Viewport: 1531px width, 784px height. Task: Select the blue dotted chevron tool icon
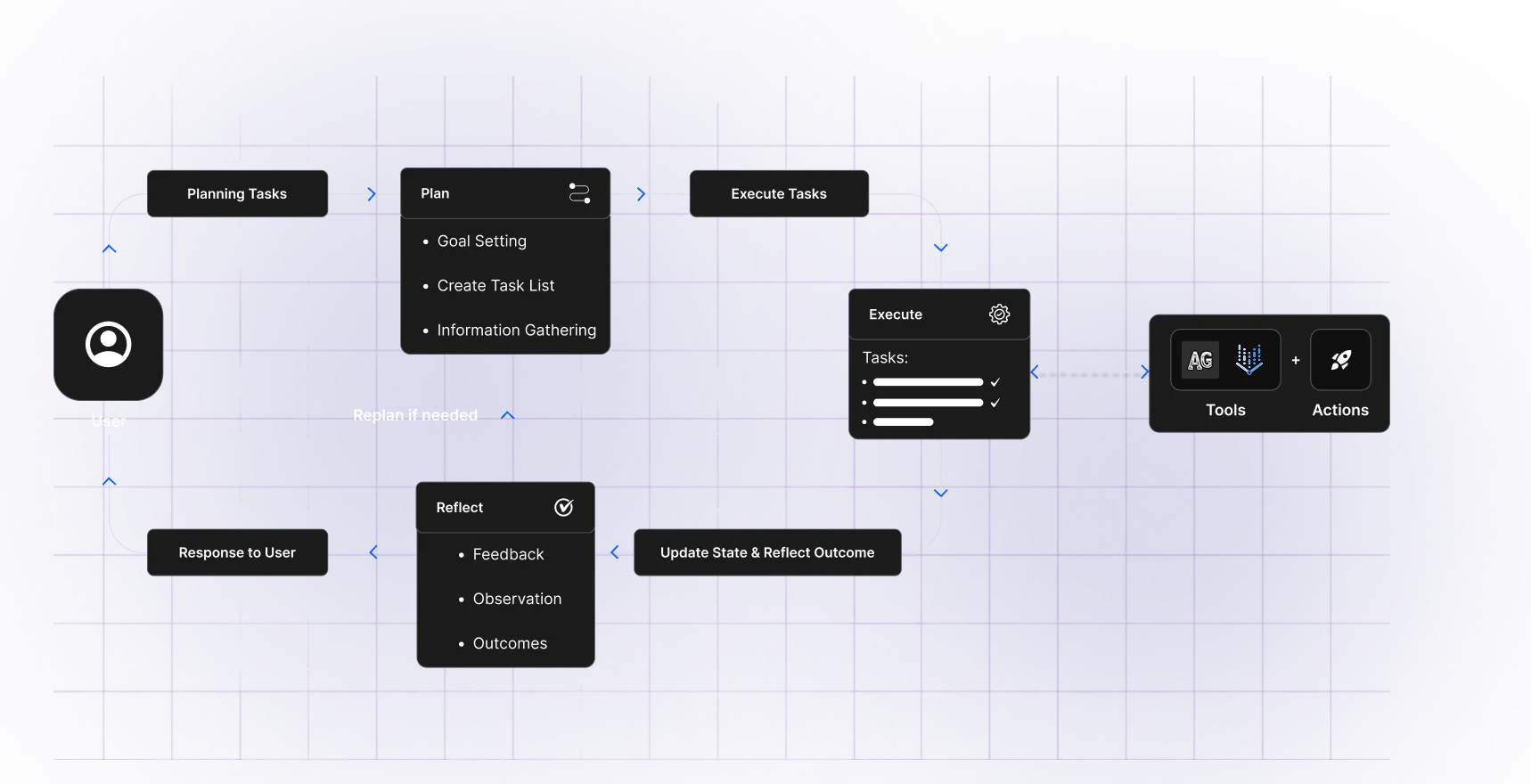tap(1249, 360)
